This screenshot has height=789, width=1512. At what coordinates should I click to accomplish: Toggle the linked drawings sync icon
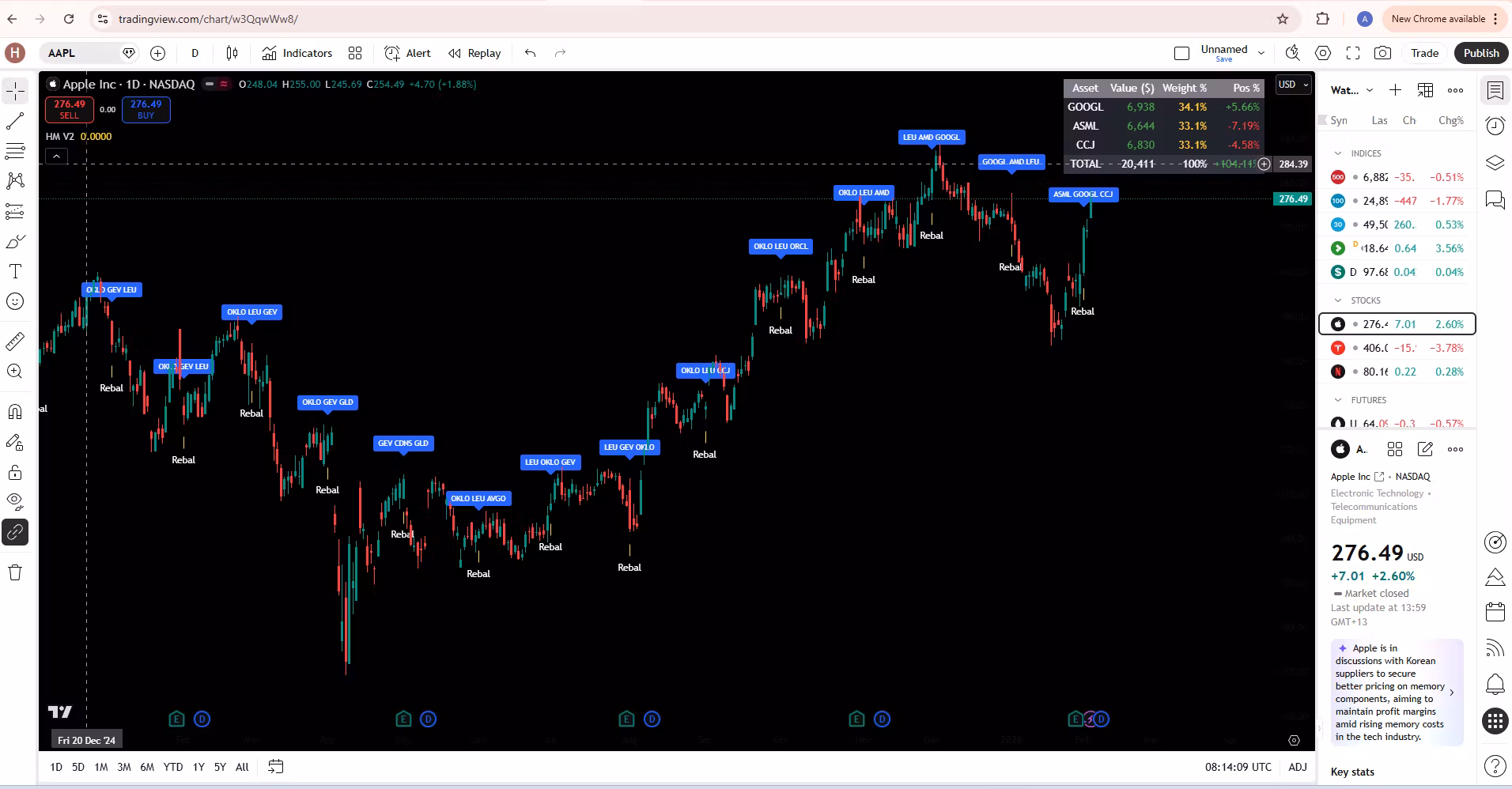[x=15, y=532]
